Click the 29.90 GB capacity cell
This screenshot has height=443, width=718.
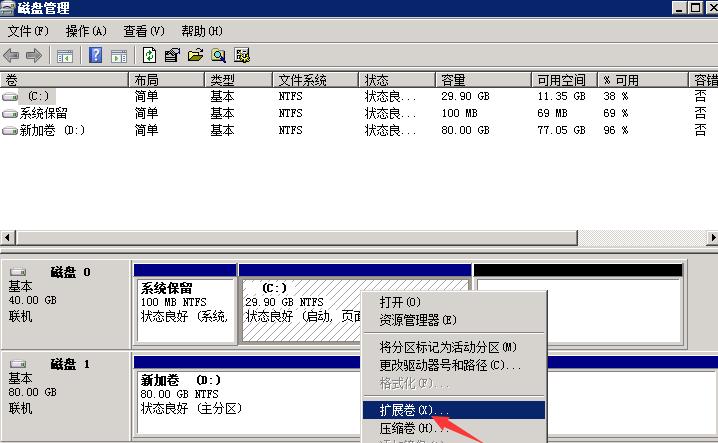pos(465,96)
